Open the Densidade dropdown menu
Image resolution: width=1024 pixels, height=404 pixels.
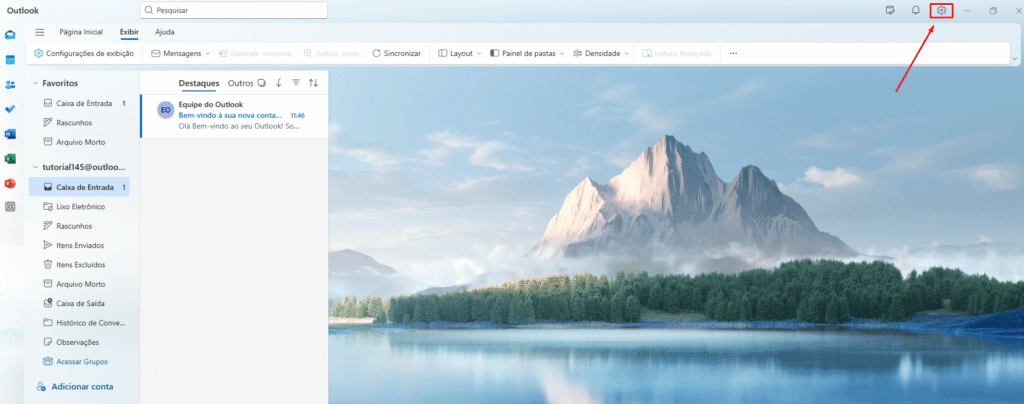click(601, 53)
